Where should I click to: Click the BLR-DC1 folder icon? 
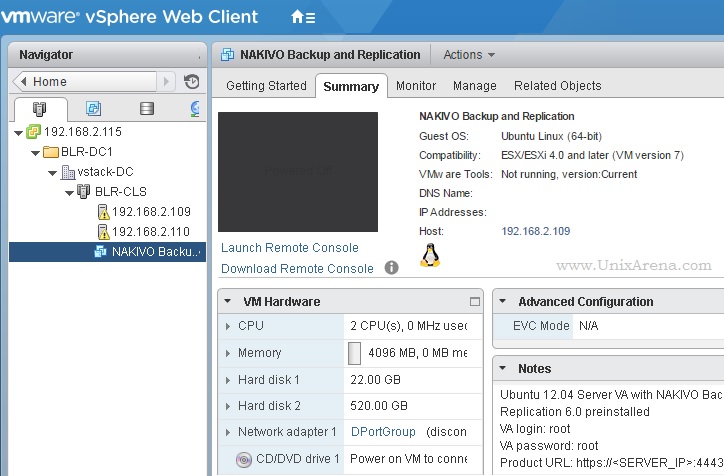click(50, 152)
